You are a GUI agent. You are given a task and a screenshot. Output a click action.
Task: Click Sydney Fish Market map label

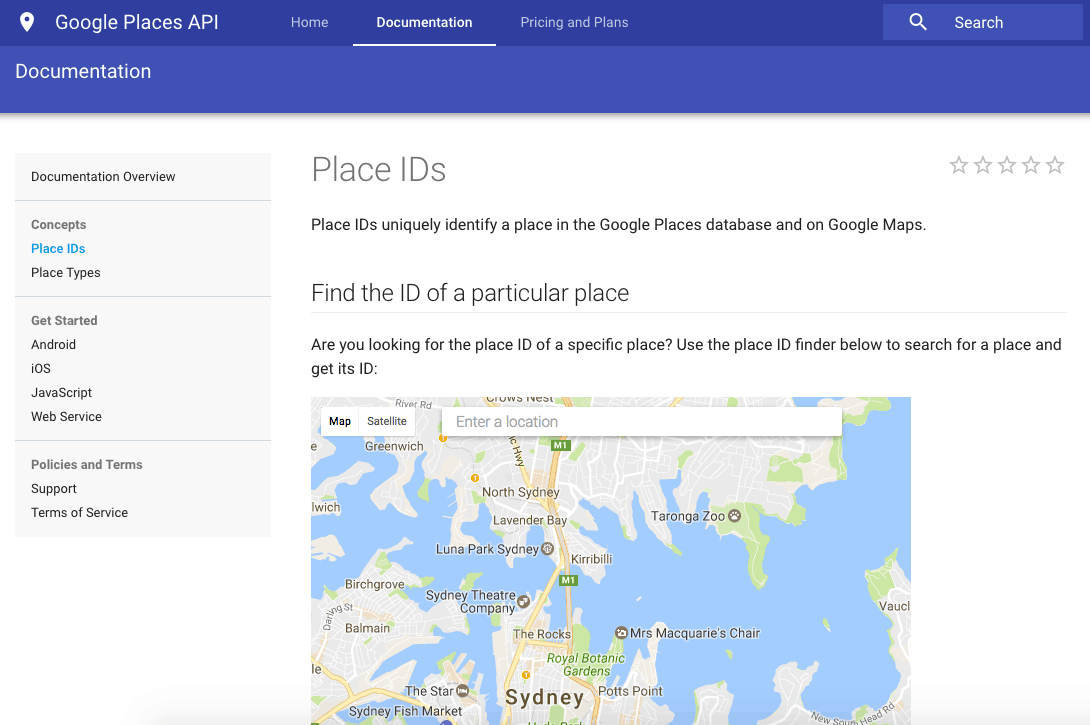click(x=405, y=711)
